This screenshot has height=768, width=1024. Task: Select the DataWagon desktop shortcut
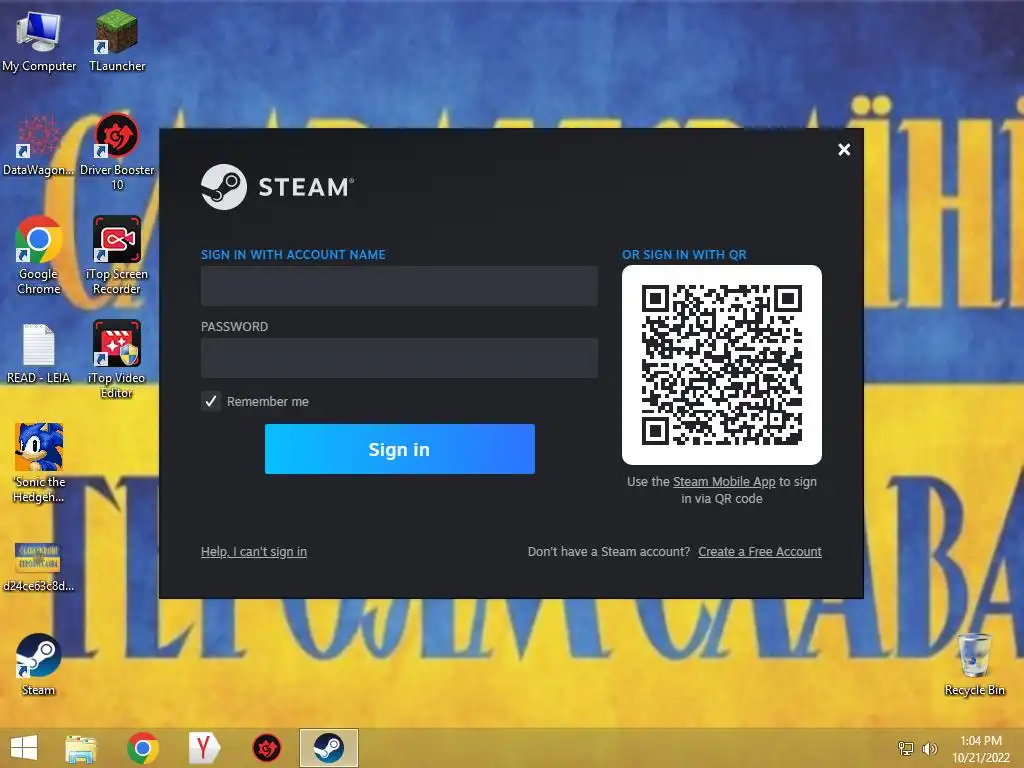pos(39,145)
